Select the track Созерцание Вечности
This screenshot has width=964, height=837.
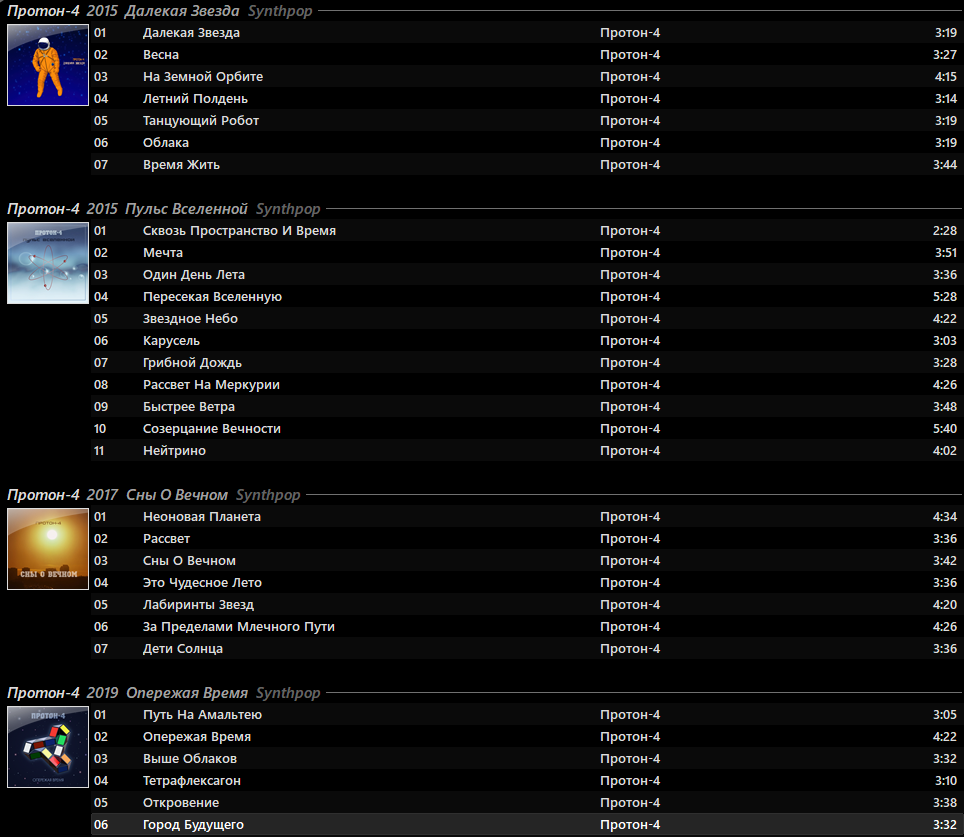coord(212,429)
